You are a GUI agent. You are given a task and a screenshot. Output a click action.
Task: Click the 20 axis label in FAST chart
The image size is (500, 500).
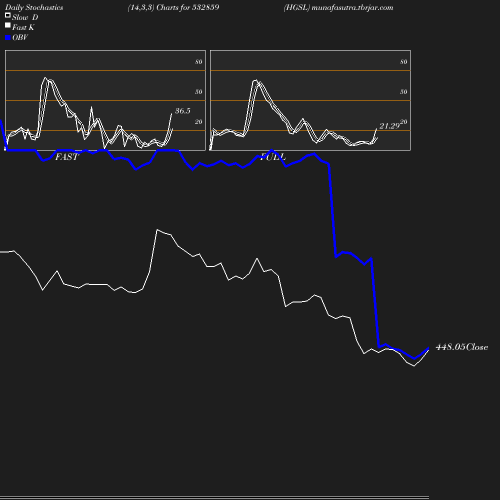coord(199,122)
